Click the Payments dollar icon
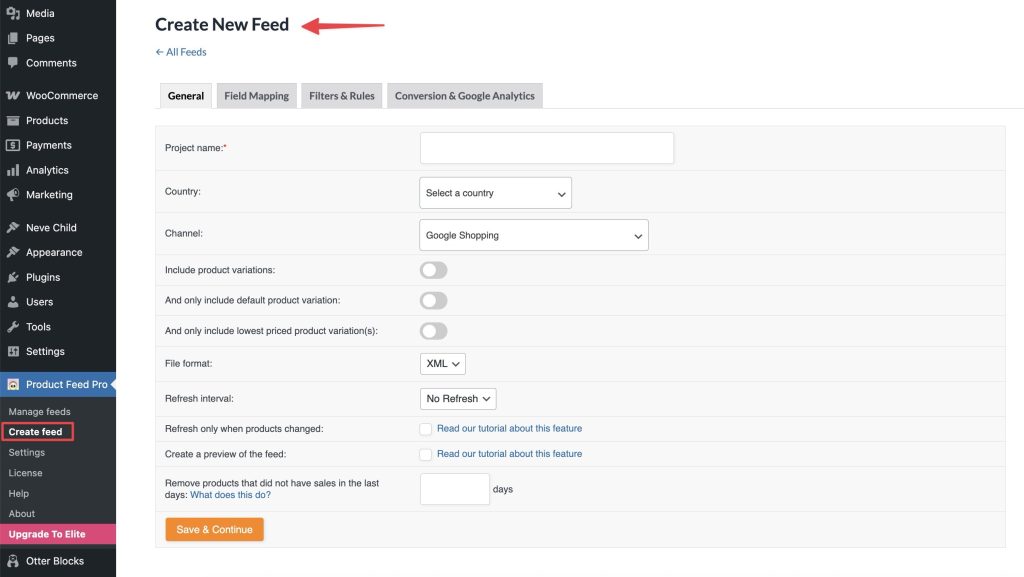 coord(13,145)
